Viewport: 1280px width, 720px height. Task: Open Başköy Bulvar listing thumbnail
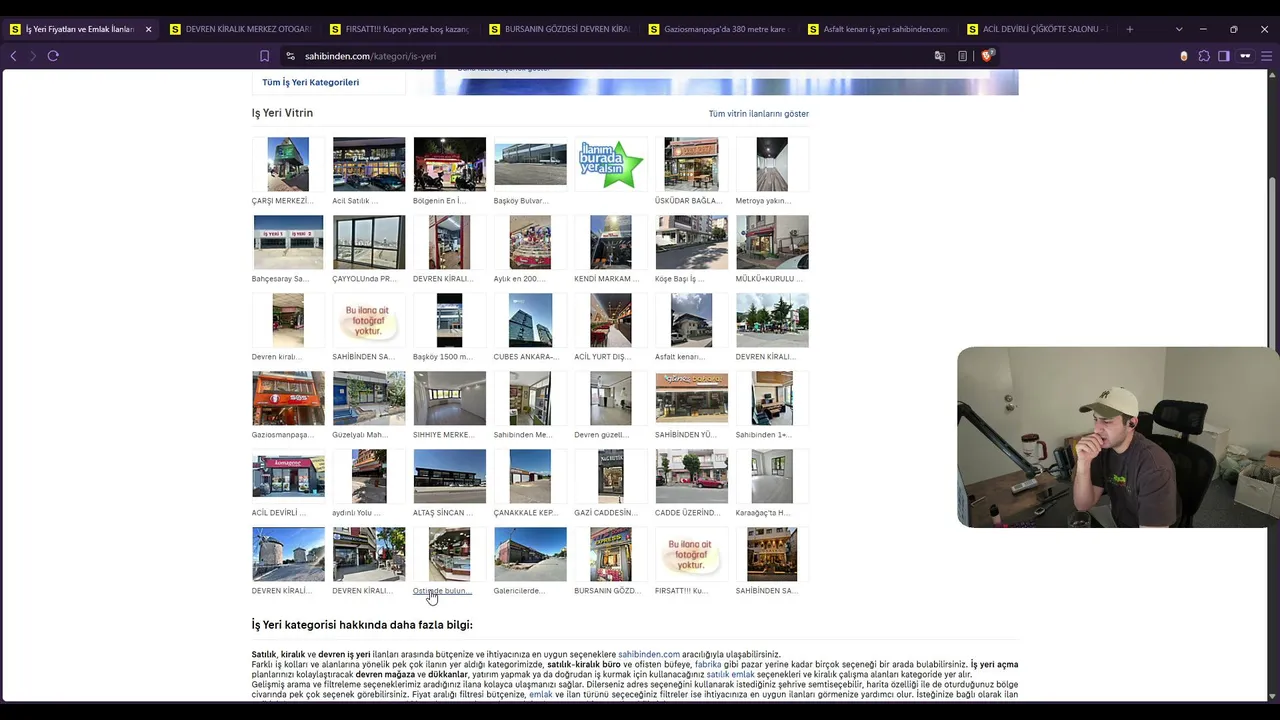point(530,164)
